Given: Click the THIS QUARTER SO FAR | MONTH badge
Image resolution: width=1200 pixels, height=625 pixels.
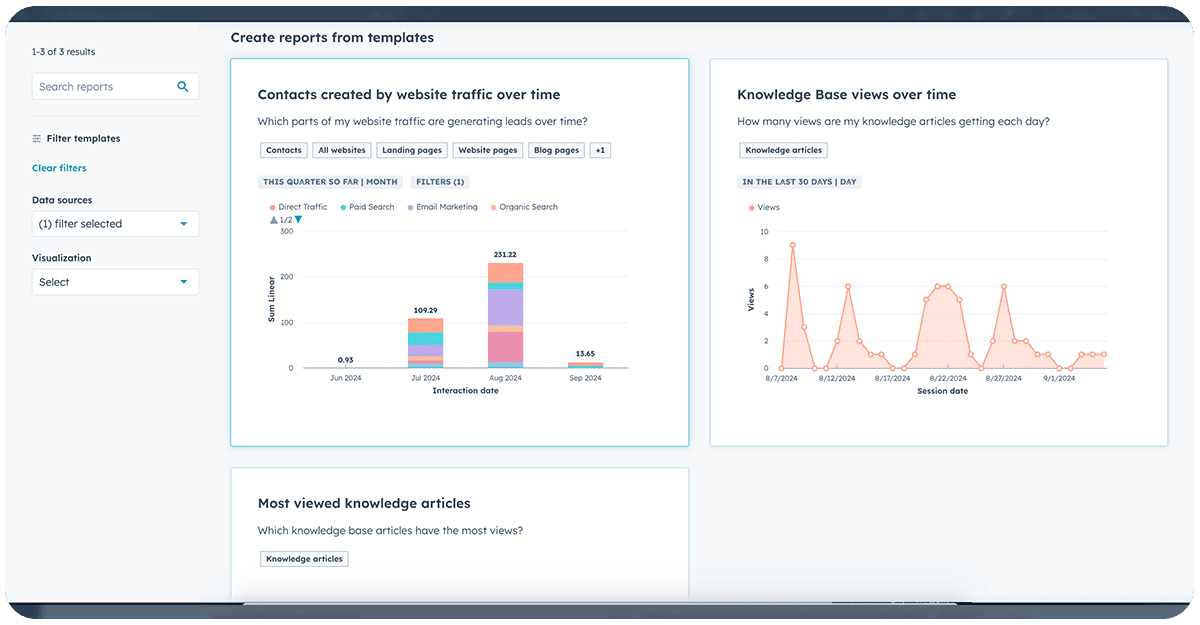Looking at the screenshot, I should coord(330,182).
